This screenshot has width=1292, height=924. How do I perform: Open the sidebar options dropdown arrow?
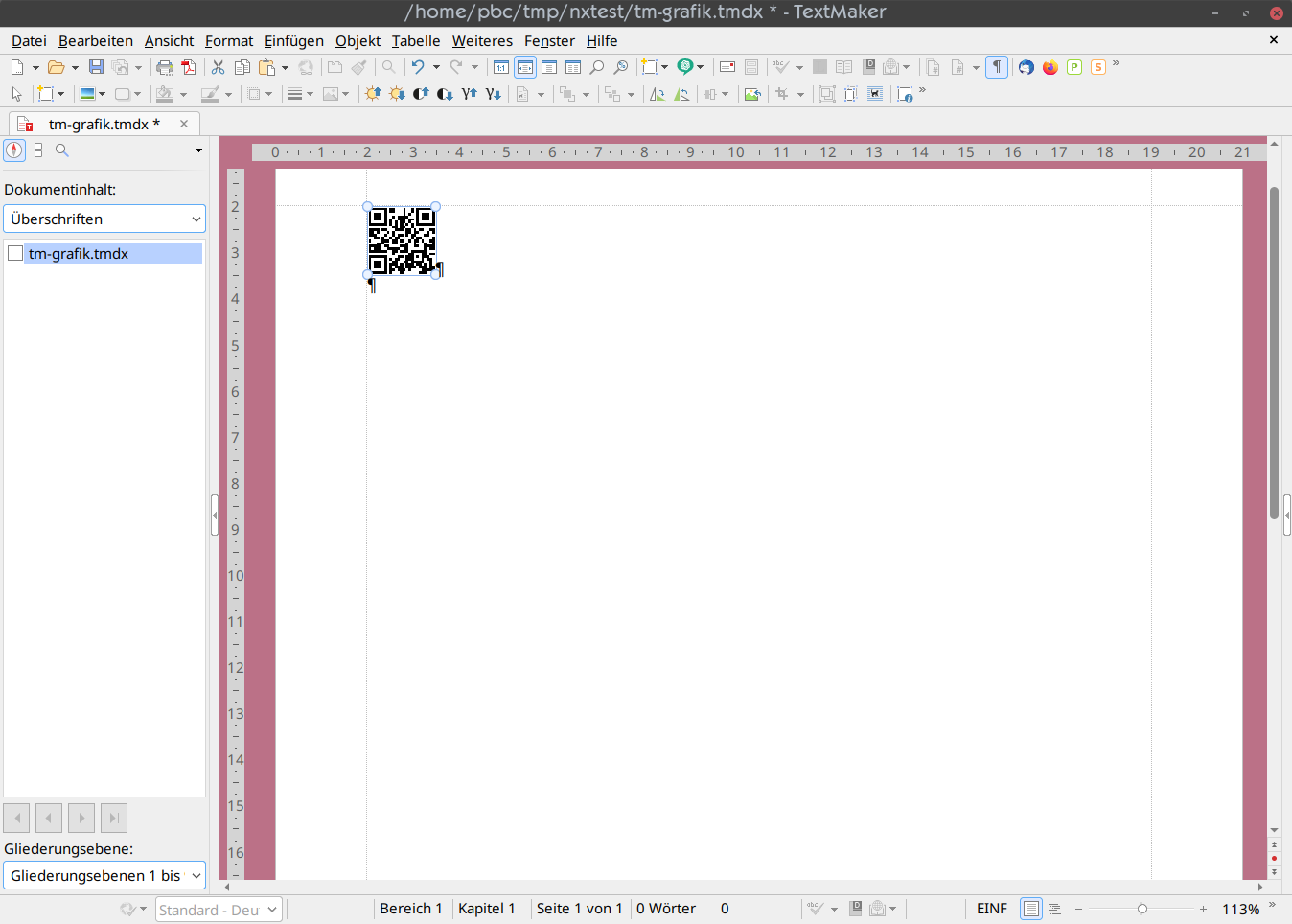point(198,150)
